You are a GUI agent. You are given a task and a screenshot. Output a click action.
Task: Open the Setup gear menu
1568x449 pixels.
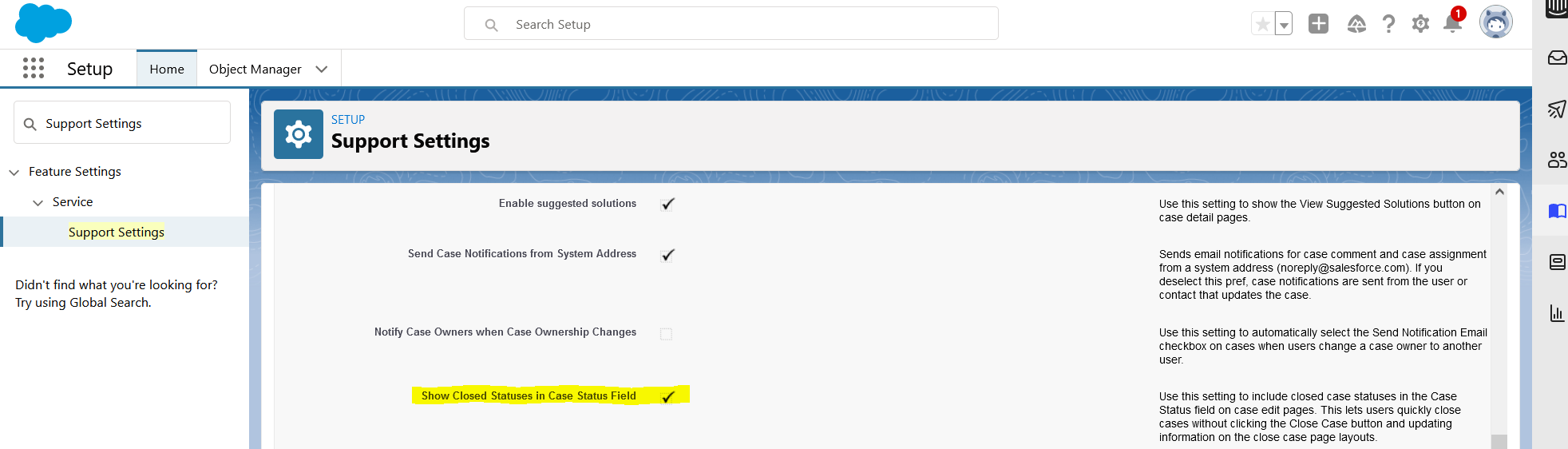[x=1420, y=24]
